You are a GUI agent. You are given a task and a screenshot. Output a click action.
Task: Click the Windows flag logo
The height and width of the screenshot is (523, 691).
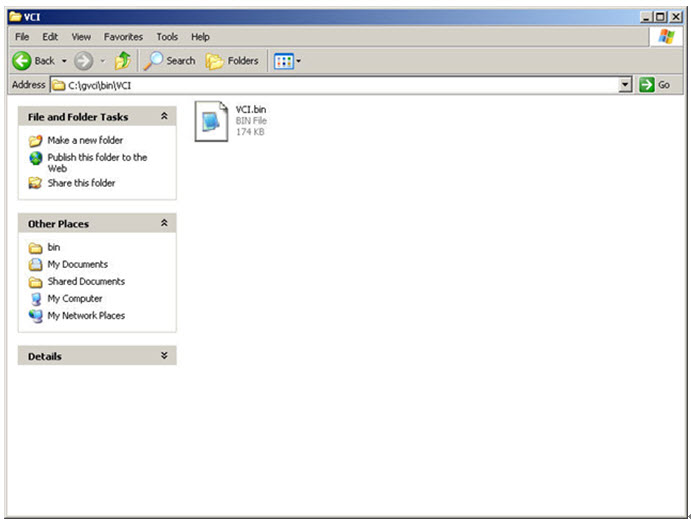666,37
